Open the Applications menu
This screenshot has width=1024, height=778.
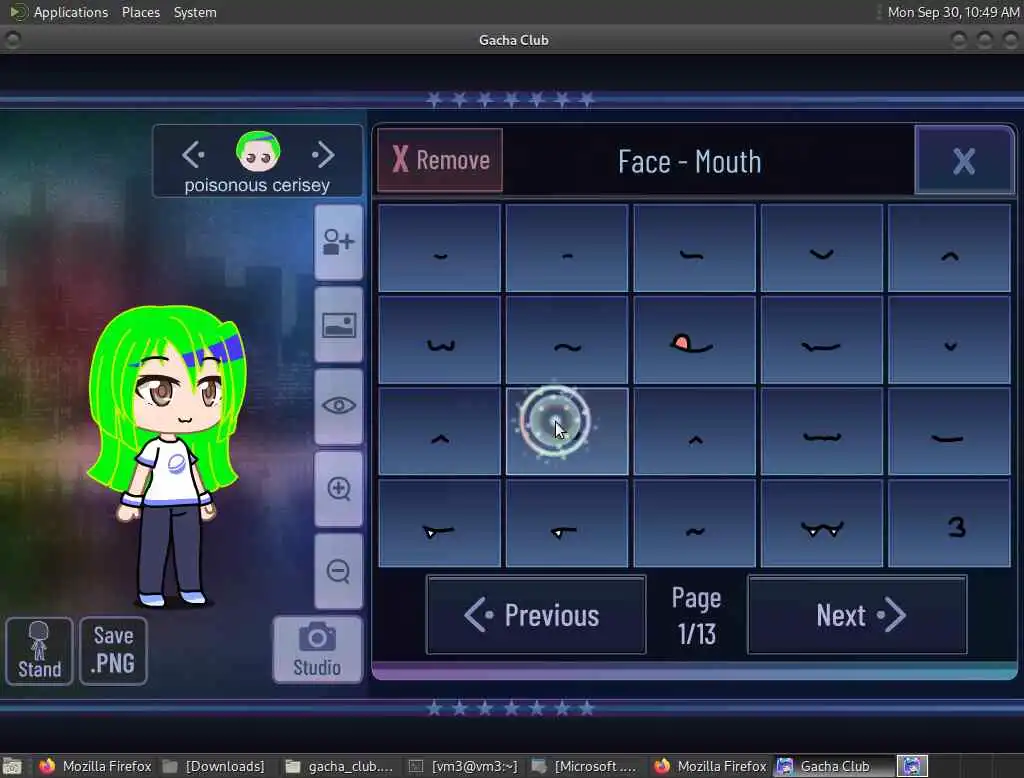[x=71, y=12]
